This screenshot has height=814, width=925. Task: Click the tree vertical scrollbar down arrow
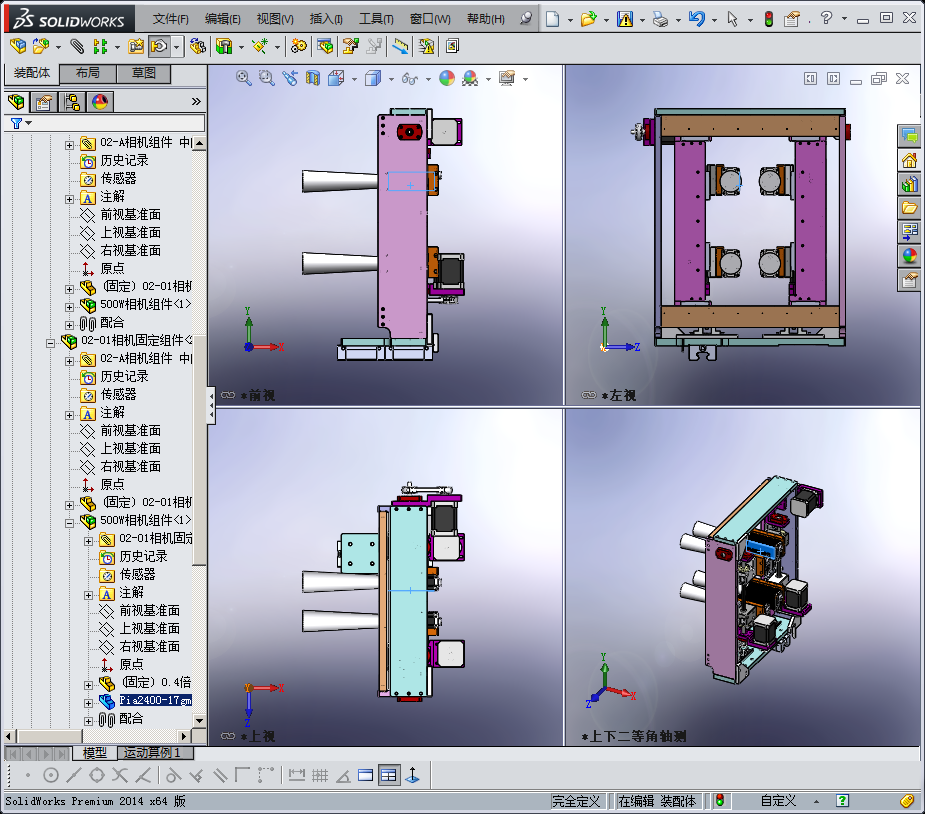pyautogui.click(x=199, y=720)
